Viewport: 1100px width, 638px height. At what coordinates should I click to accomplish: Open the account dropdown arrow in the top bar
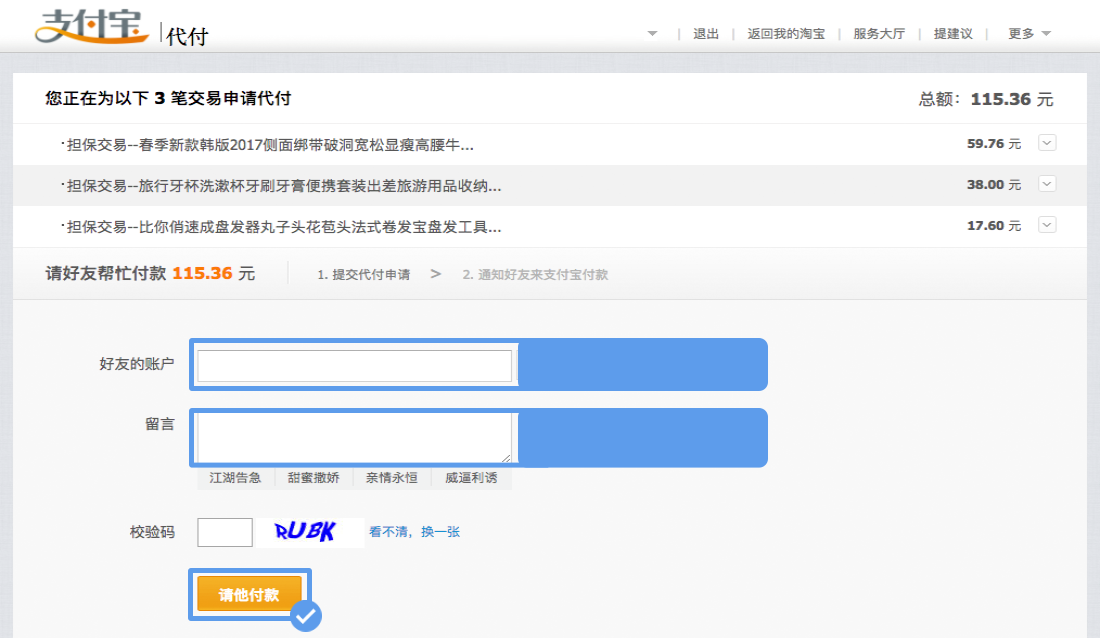(652, 33)
